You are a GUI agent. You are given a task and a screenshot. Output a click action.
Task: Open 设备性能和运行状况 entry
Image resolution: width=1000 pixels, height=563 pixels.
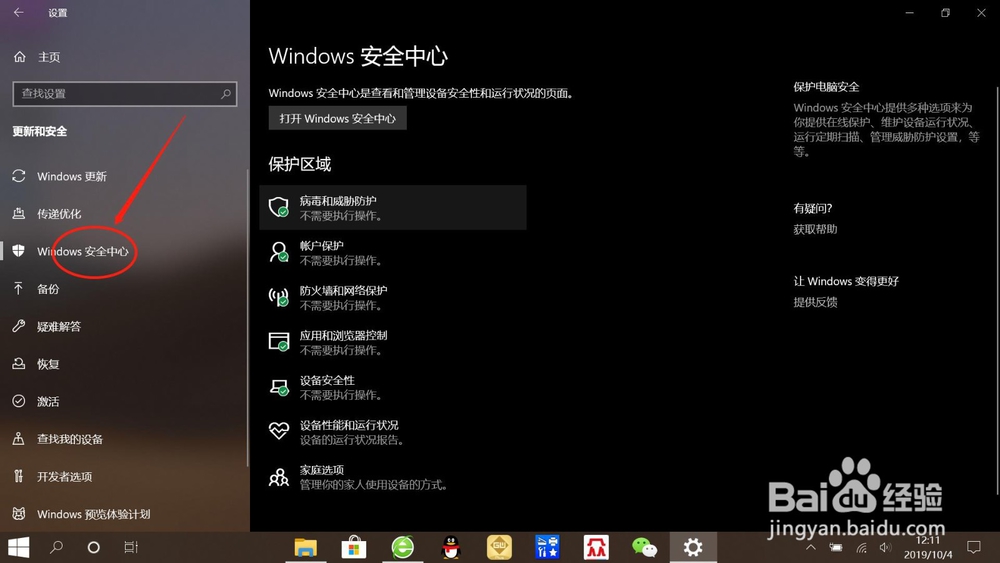coord(393,432)
